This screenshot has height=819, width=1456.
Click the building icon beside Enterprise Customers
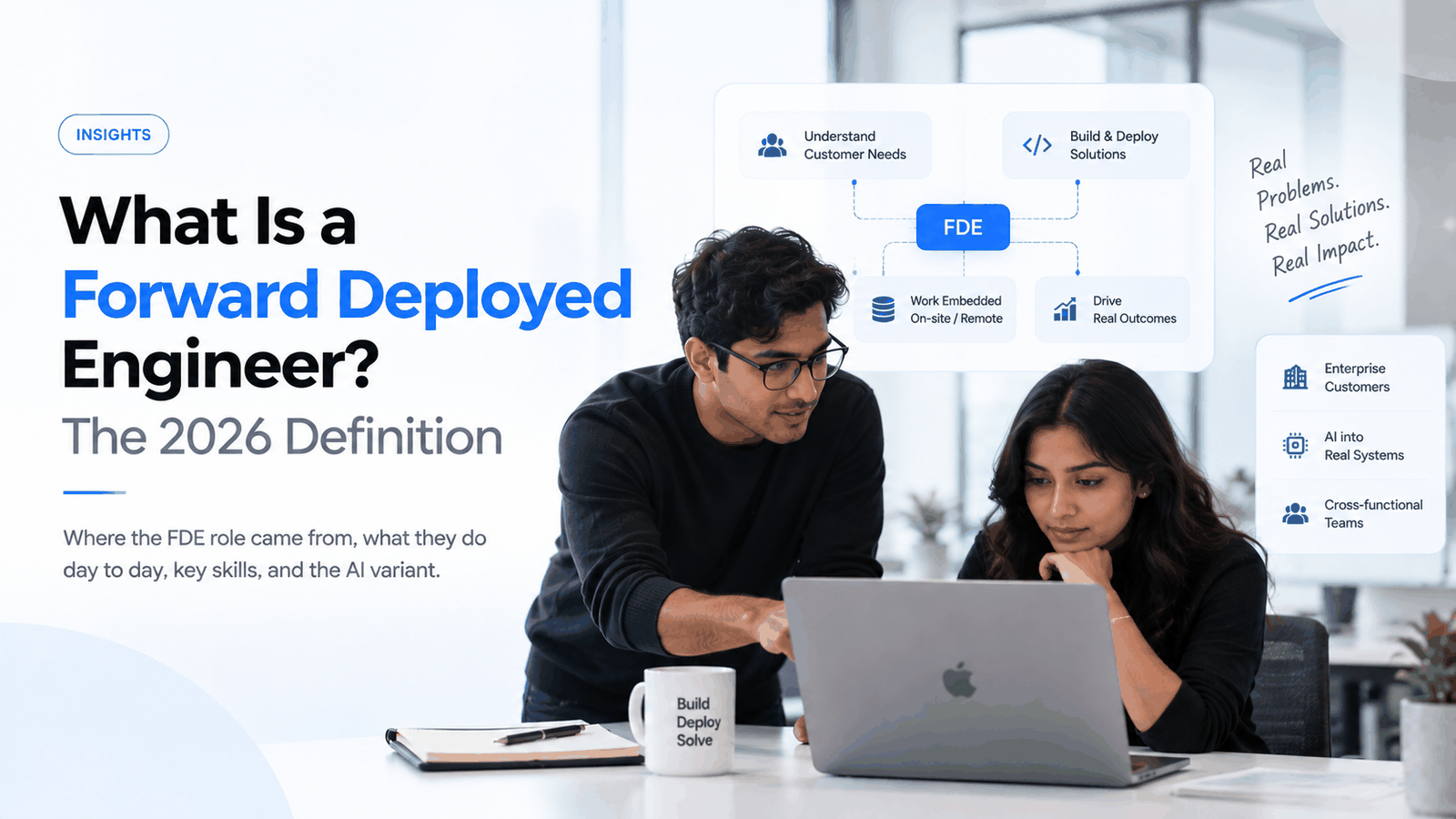(1295, 377)
